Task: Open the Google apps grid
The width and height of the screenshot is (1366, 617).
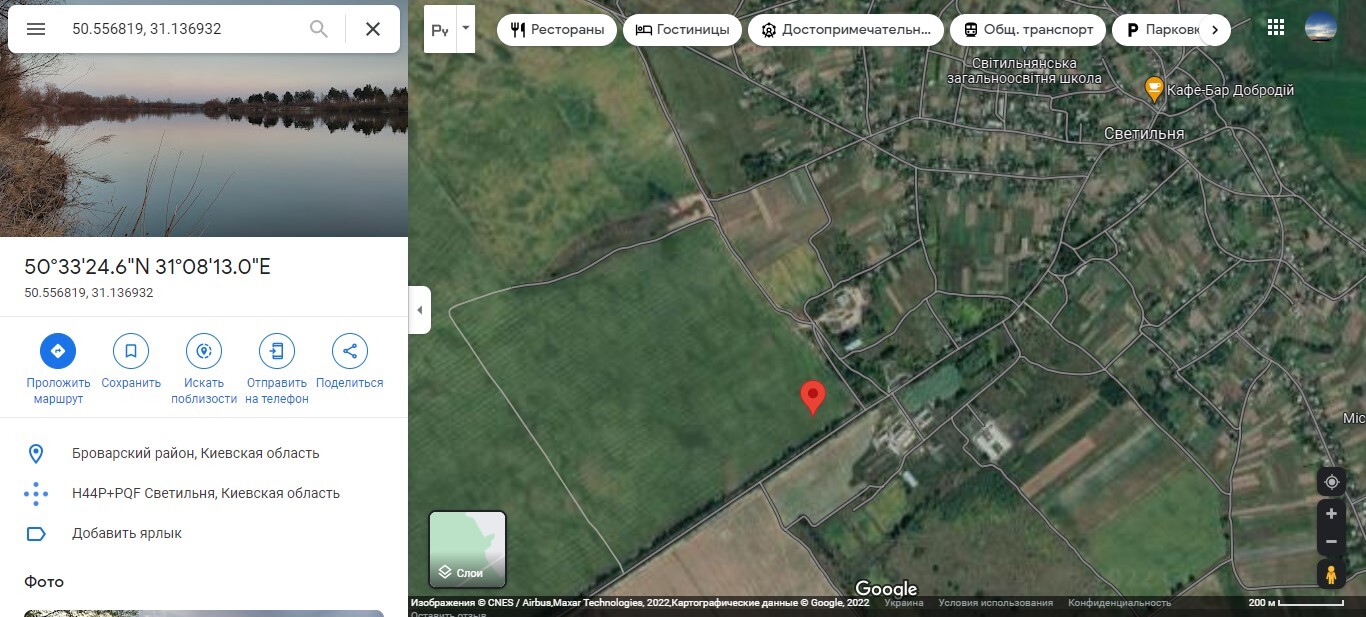Action: (1276, 28)
